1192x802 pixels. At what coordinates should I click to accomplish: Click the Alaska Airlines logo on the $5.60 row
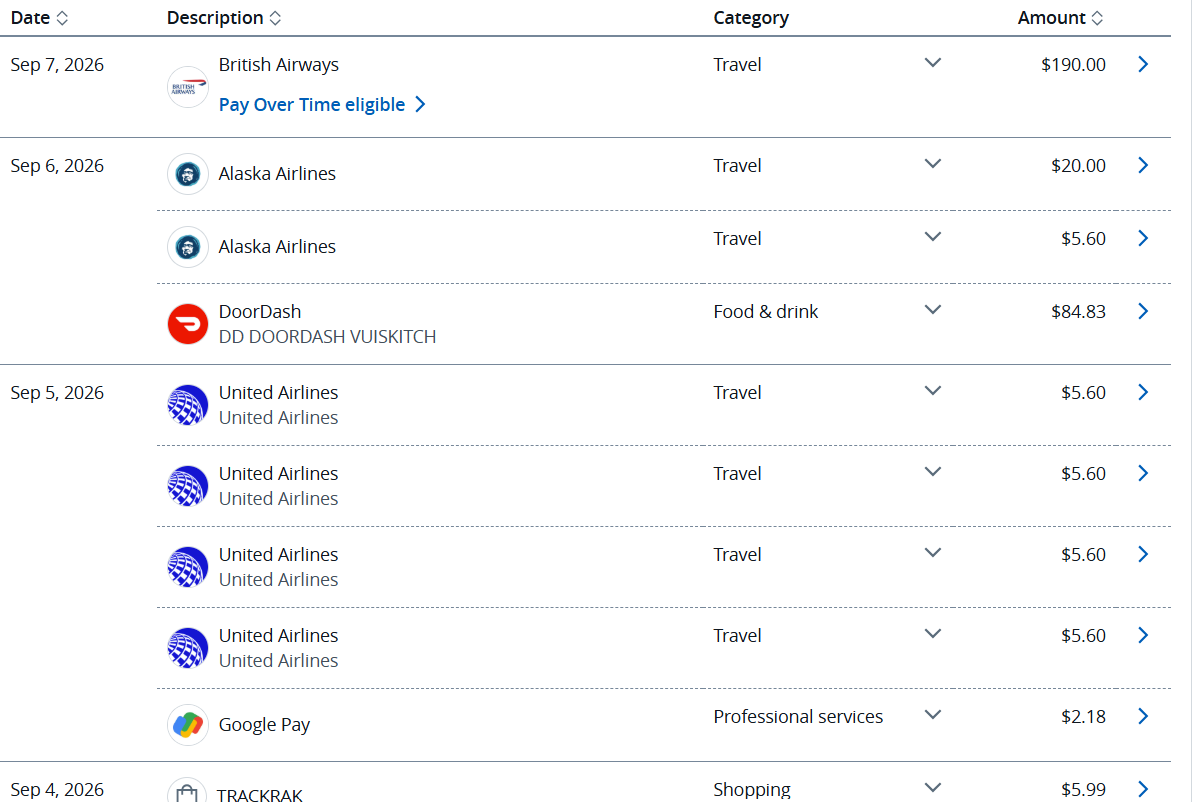[x=188, y=247]
